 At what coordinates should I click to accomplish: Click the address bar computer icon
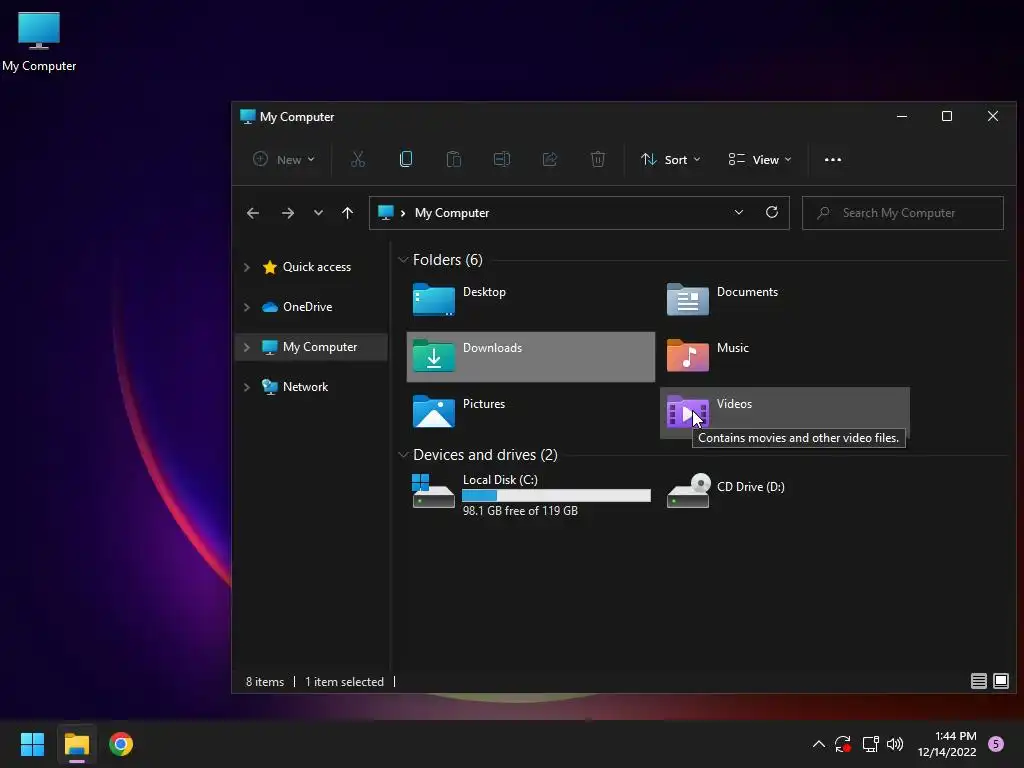point(386,212)
